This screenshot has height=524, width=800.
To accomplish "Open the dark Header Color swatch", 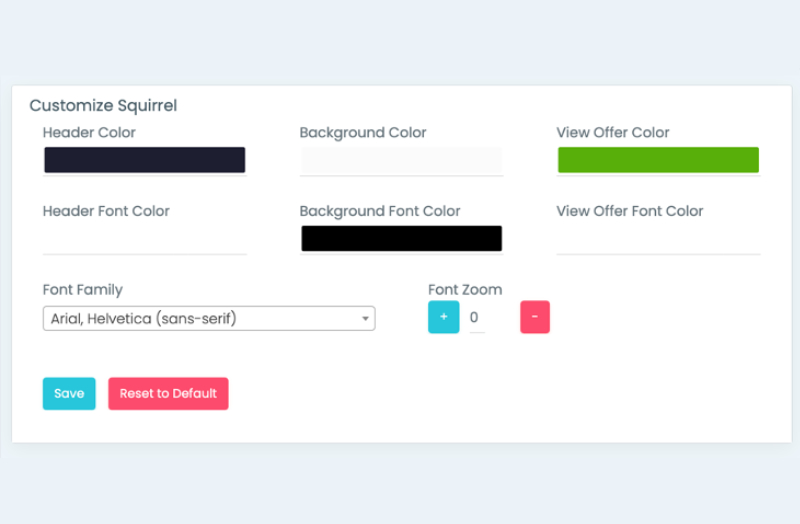I will 145,160.
